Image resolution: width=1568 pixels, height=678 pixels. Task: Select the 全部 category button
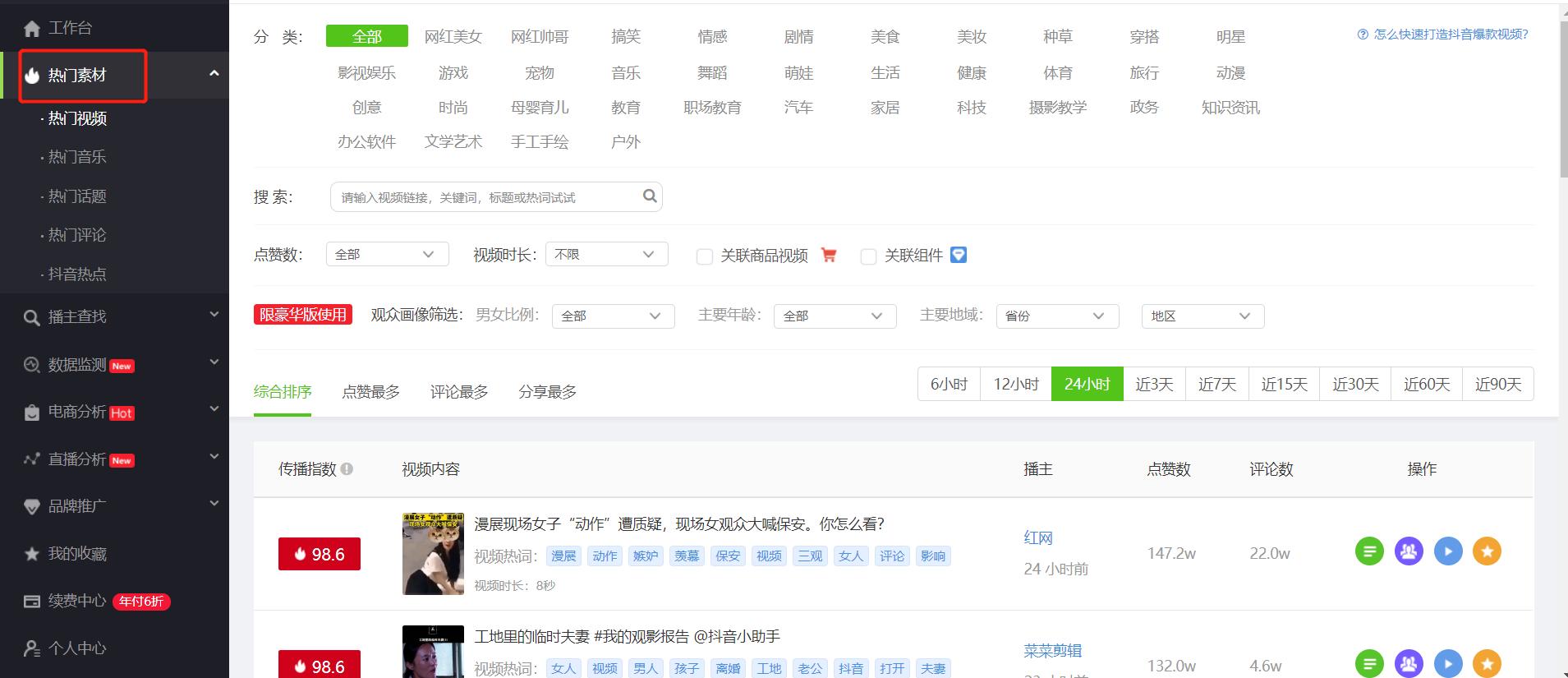(367, 36)
